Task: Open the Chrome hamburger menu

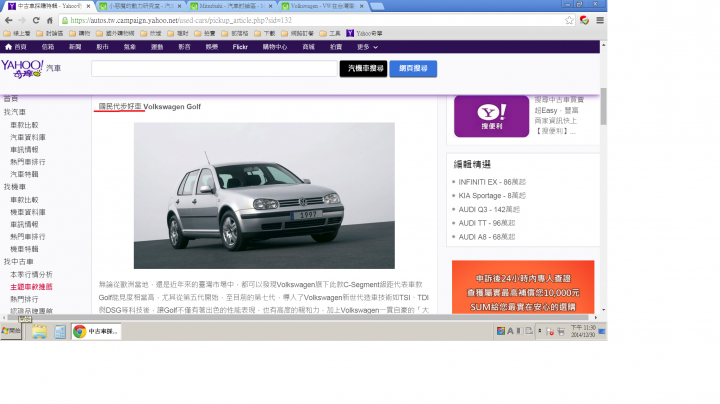Action: coord(600,20)
